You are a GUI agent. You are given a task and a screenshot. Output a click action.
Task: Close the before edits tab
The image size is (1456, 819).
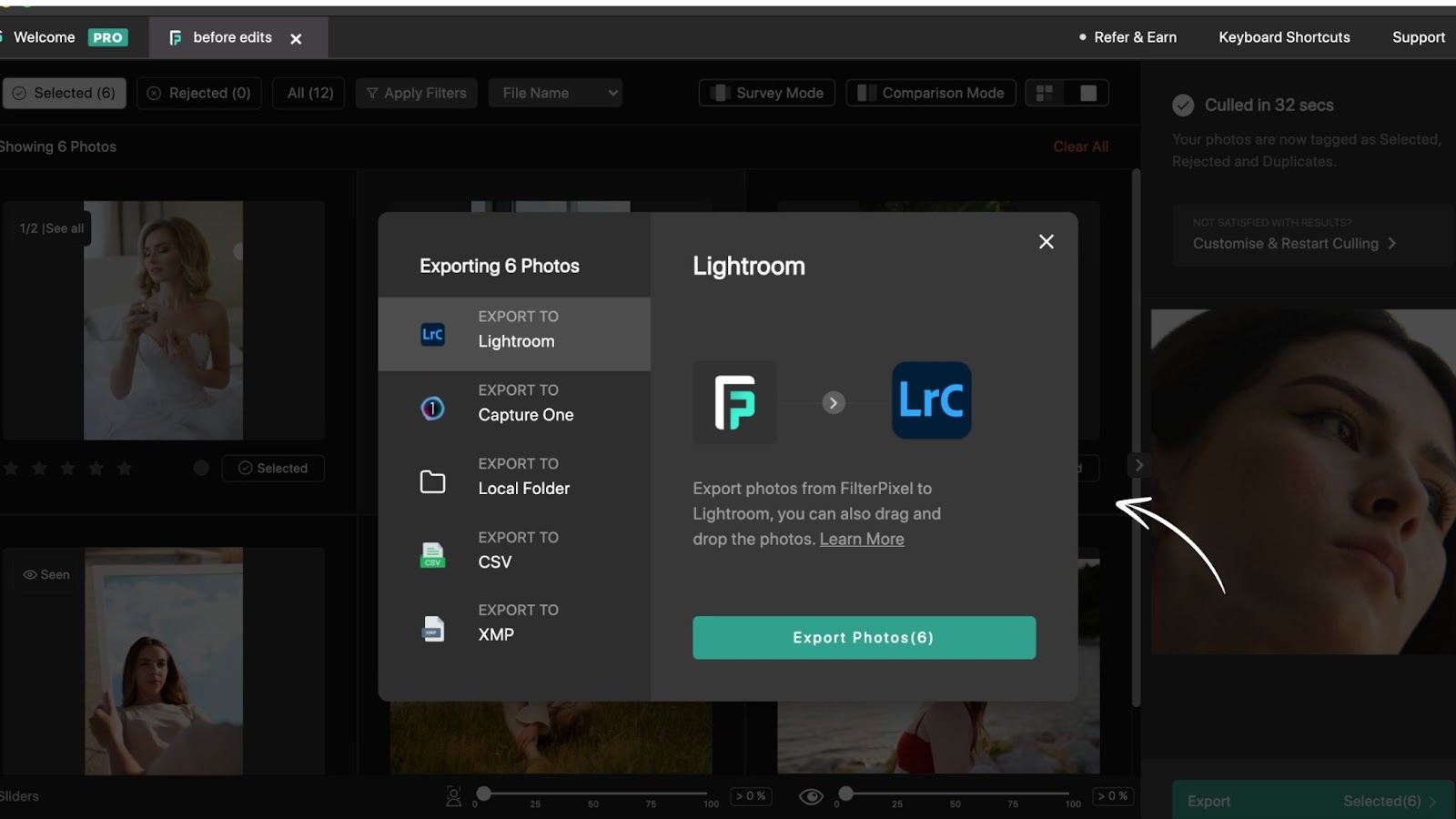pos(296,38)
